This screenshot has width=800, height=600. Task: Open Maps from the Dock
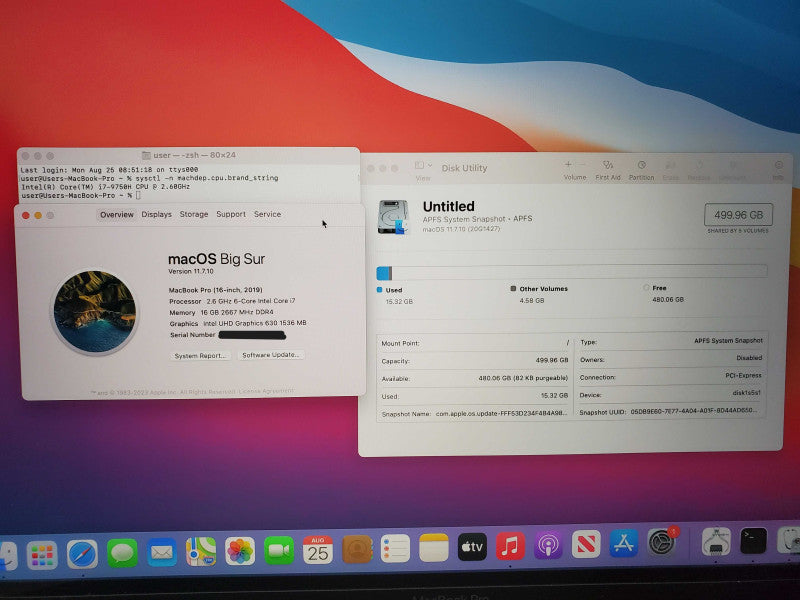(x=201, y=552)
